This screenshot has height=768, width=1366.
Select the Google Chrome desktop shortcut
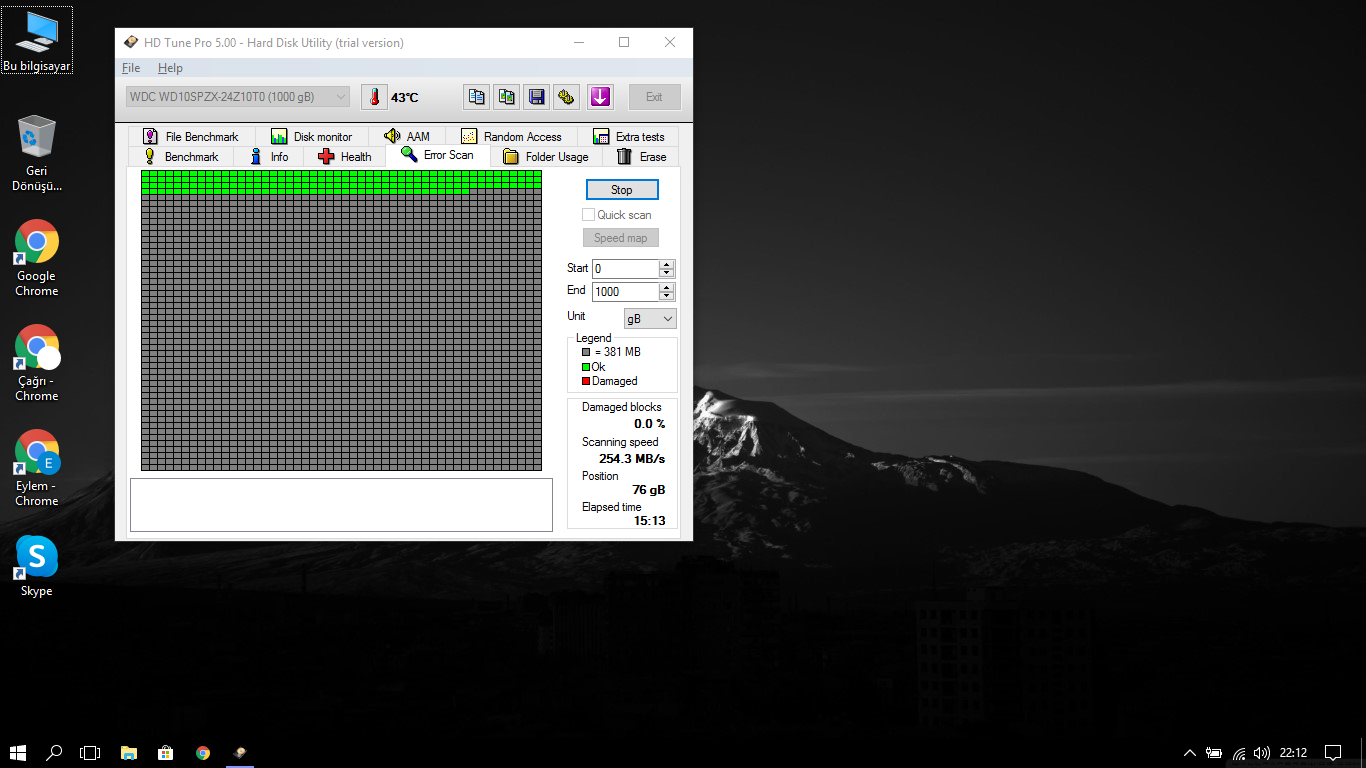[x=37, y=258]
